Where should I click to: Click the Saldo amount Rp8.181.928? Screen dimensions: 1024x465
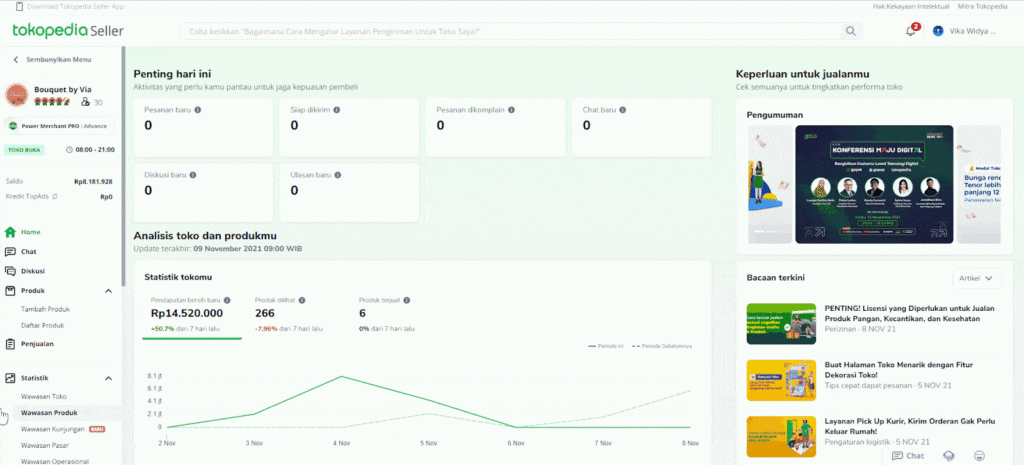93,182
